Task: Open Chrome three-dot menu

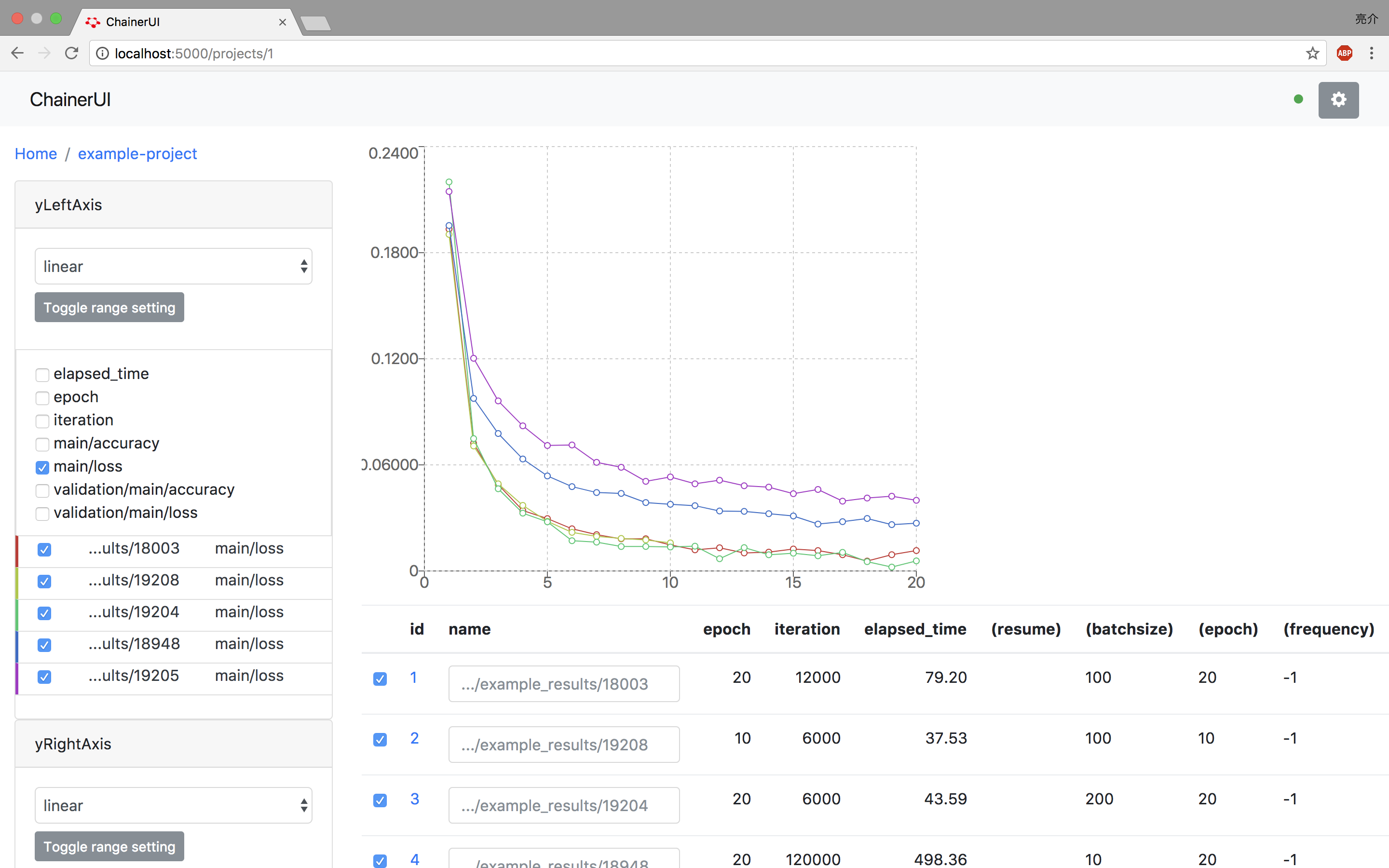Action: point(1371,54)
